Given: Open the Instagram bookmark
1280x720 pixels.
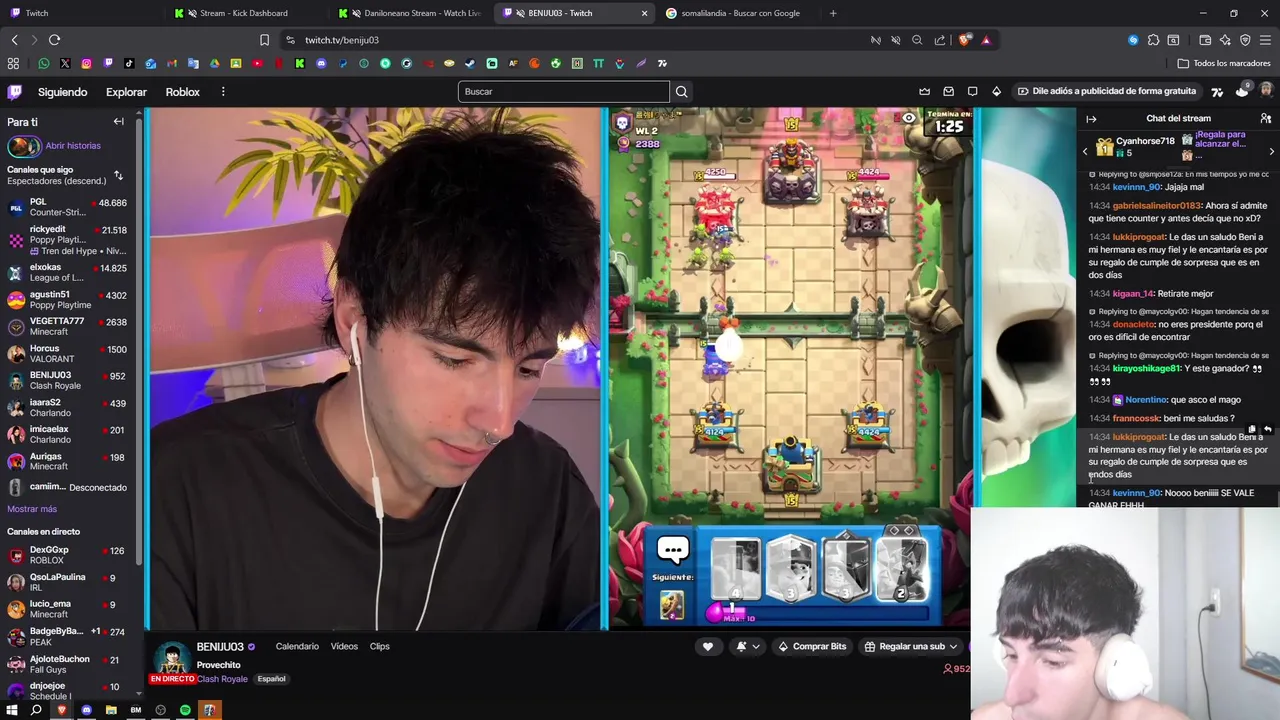Looking at the screenshot, I should 87,63.
